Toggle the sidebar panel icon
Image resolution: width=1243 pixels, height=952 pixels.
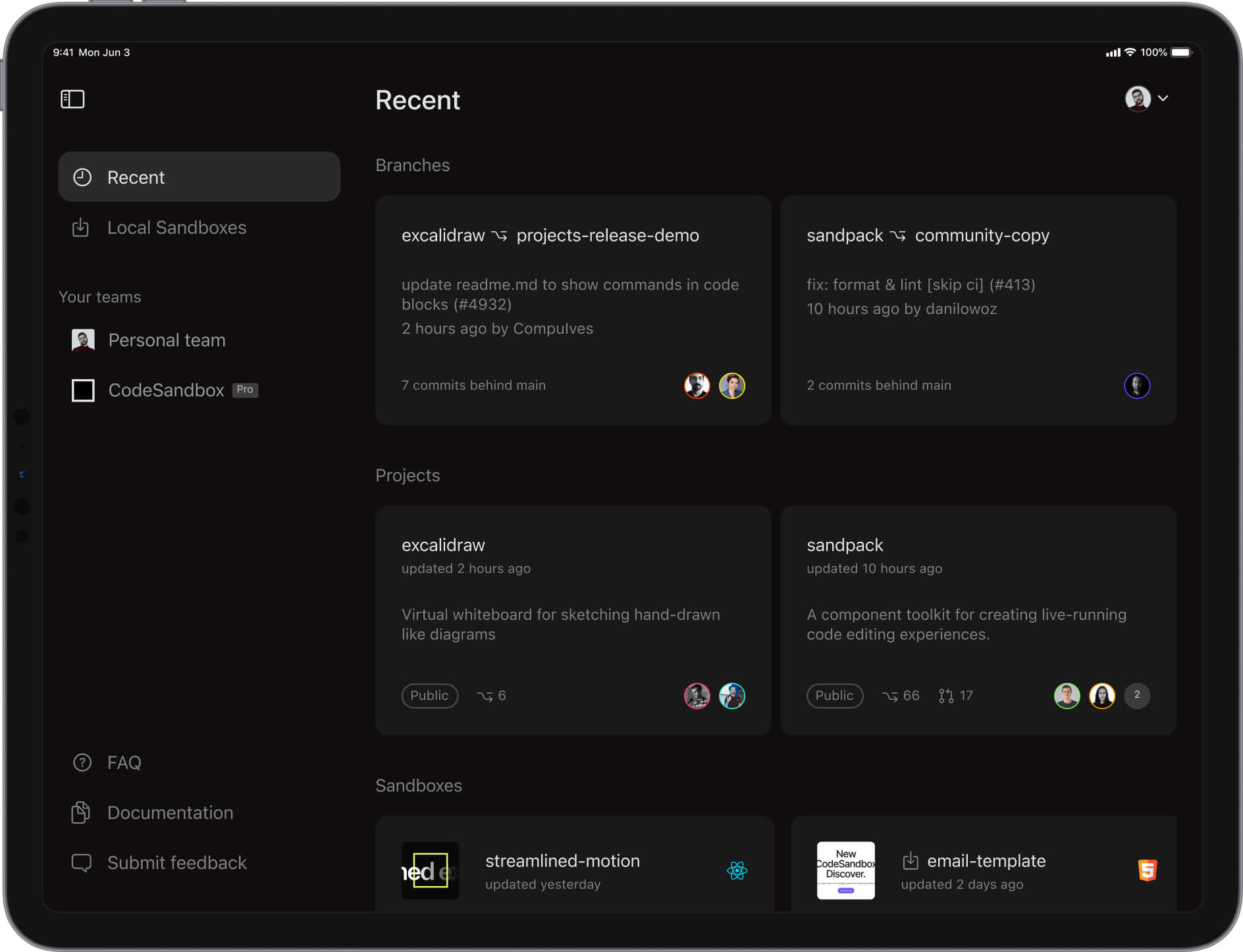[72, 99]
